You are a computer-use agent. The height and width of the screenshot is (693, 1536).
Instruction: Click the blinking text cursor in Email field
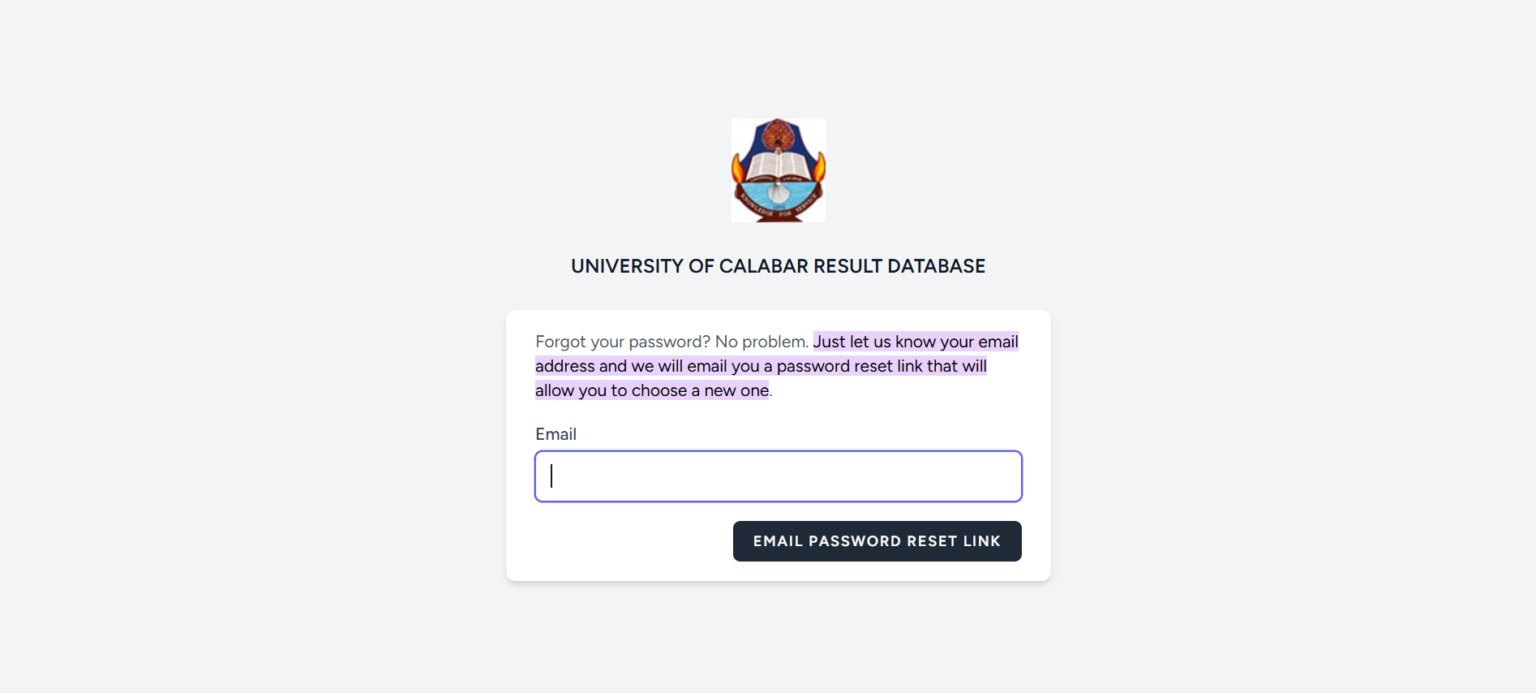551,476
